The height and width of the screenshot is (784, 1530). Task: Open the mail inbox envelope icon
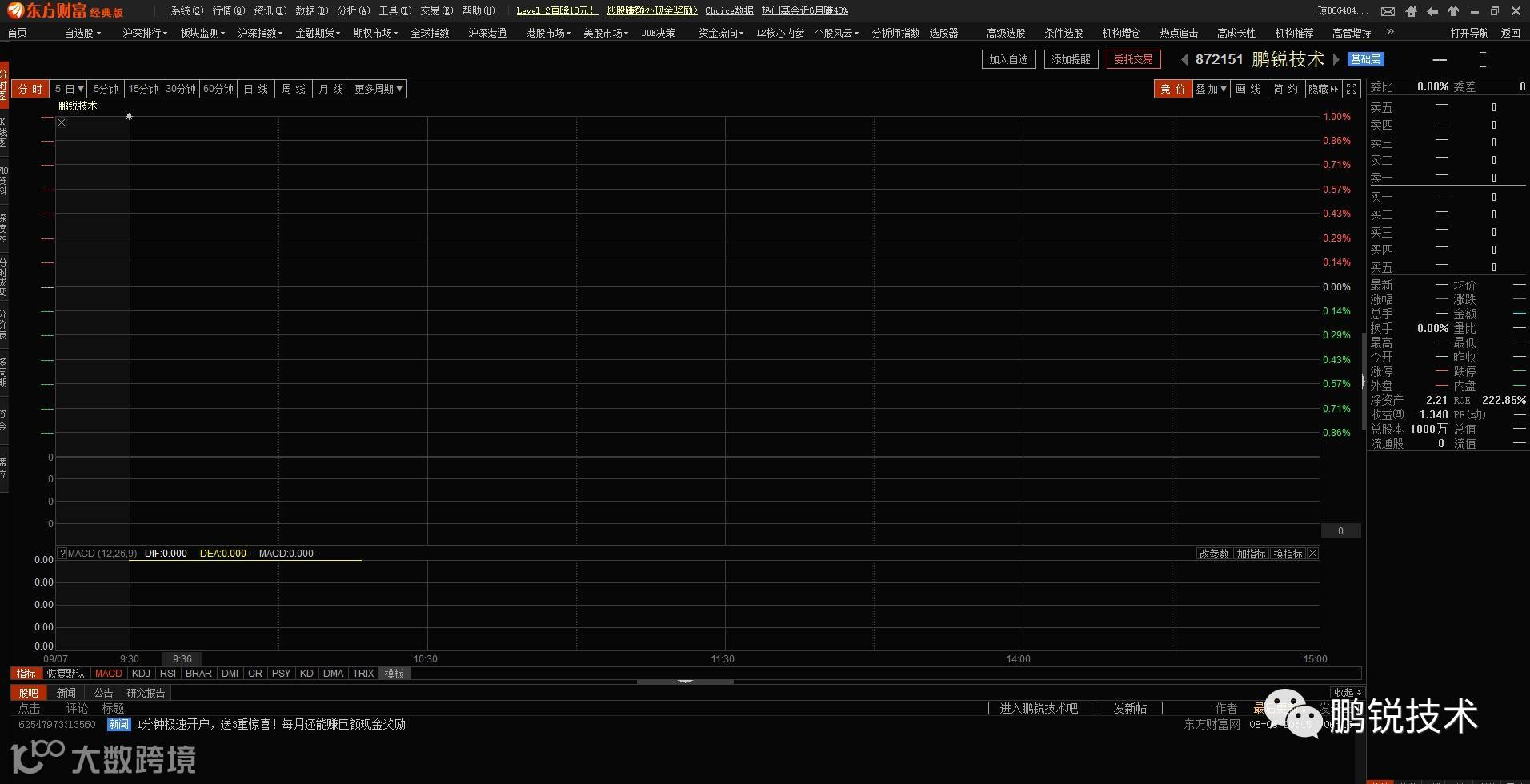(x=1388, y=11)
